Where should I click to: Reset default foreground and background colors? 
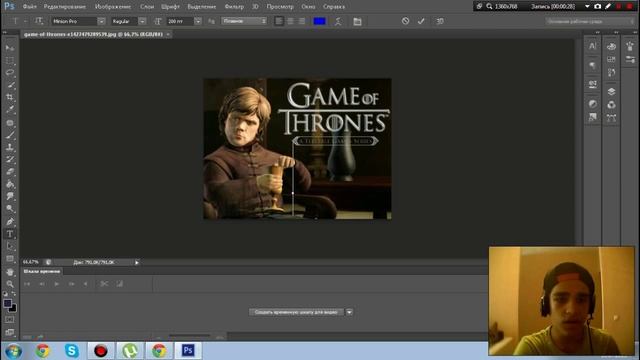click(x=5, y=294)
